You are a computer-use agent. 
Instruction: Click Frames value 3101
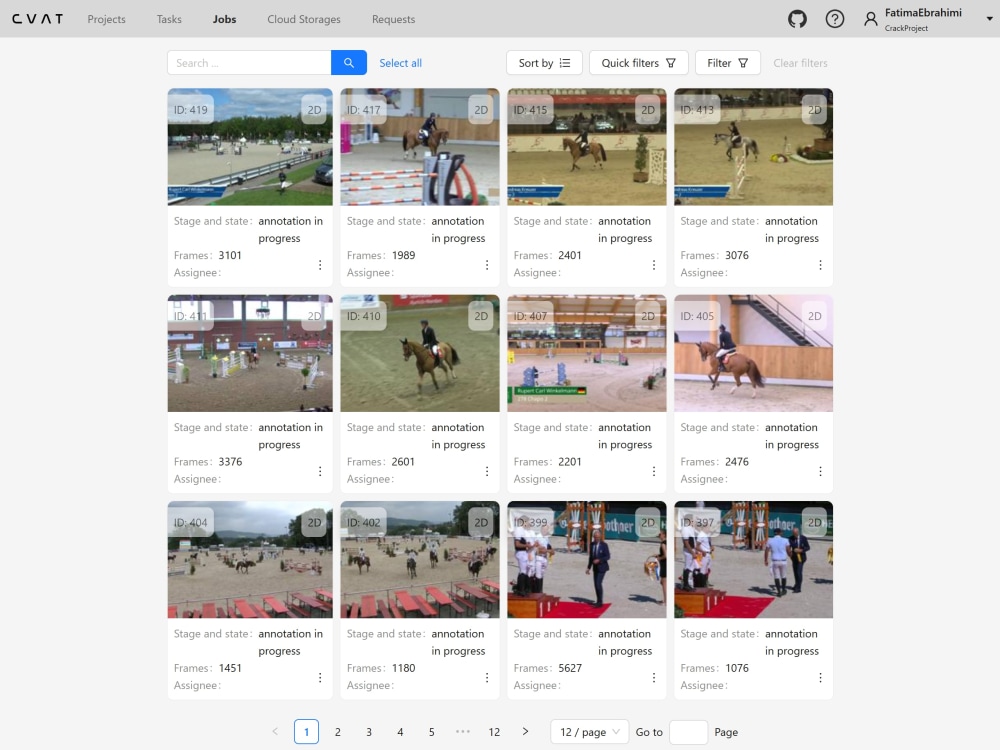[x=230, y=255]
